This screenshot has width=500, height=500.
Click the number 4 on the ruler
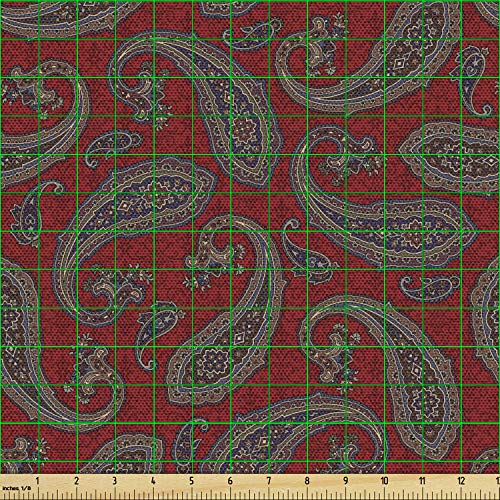153,481
